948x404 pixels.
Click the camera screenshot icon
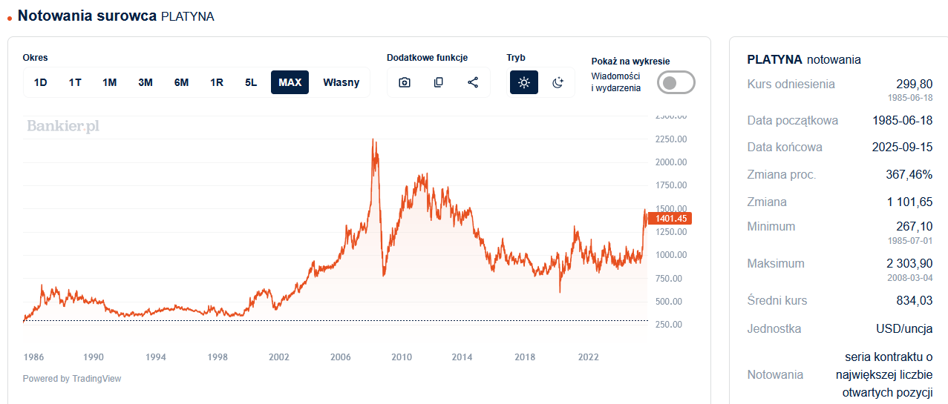404,82
